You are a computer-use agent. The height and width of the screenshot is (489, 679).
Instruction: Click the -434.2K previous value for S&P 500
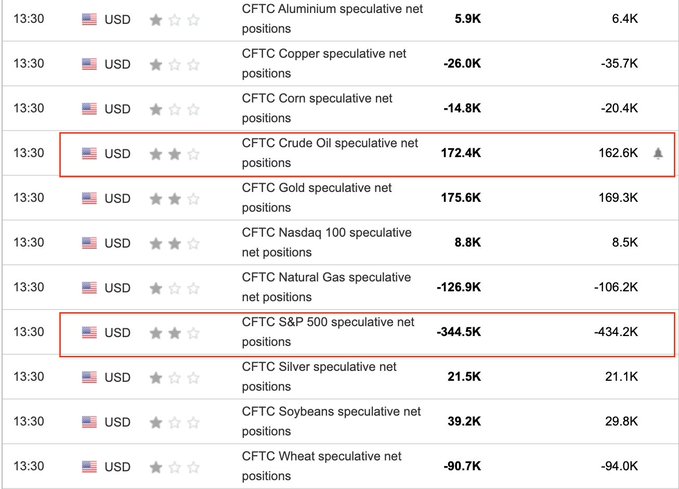click(x=615, y=332)
